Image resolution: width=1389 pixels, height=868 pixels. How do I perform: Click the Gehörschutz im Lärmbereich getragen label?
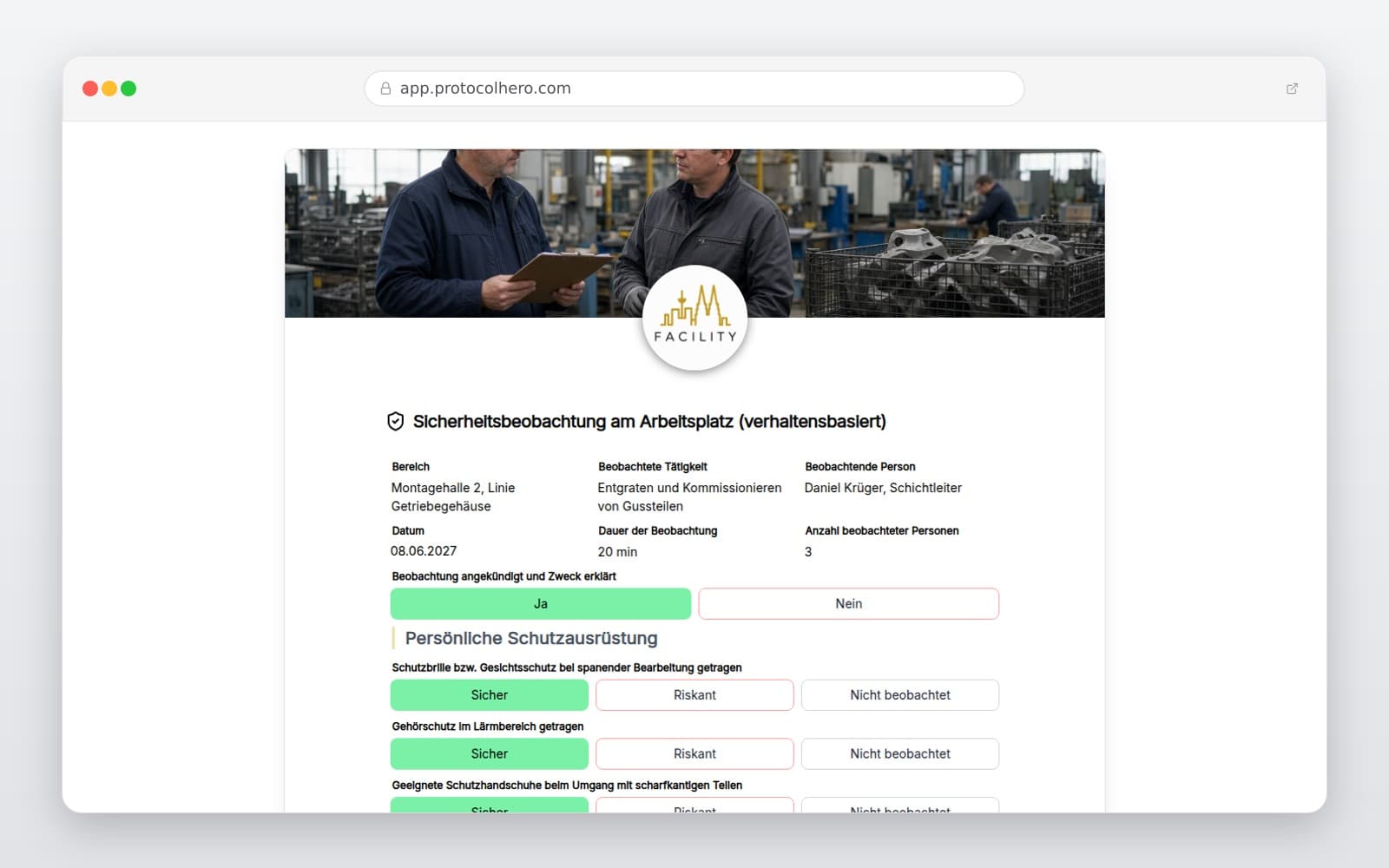click(488, 727)
